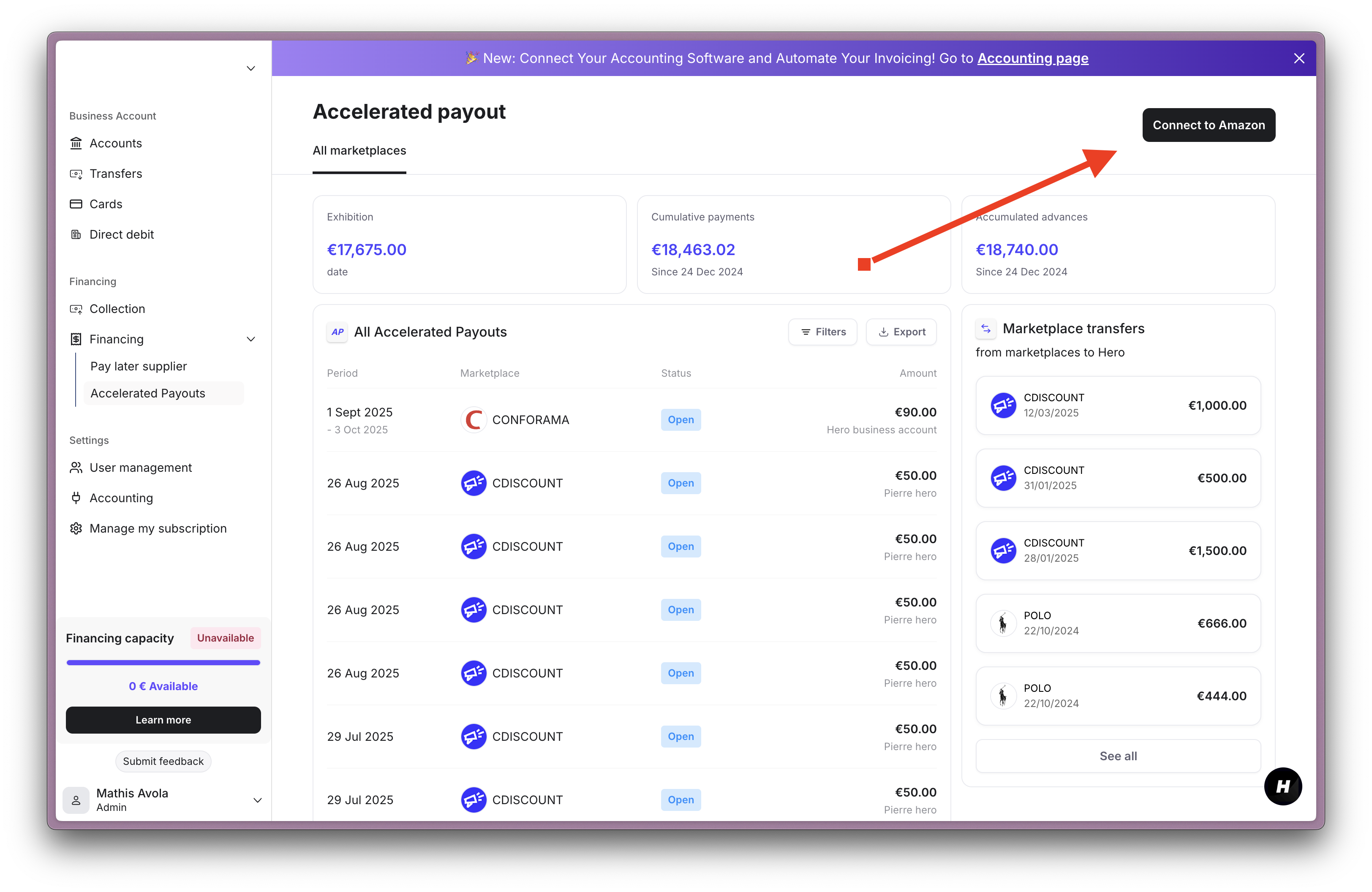Expand the Mathis Avola user menu
1372x892 pixels.
point(258,800)
